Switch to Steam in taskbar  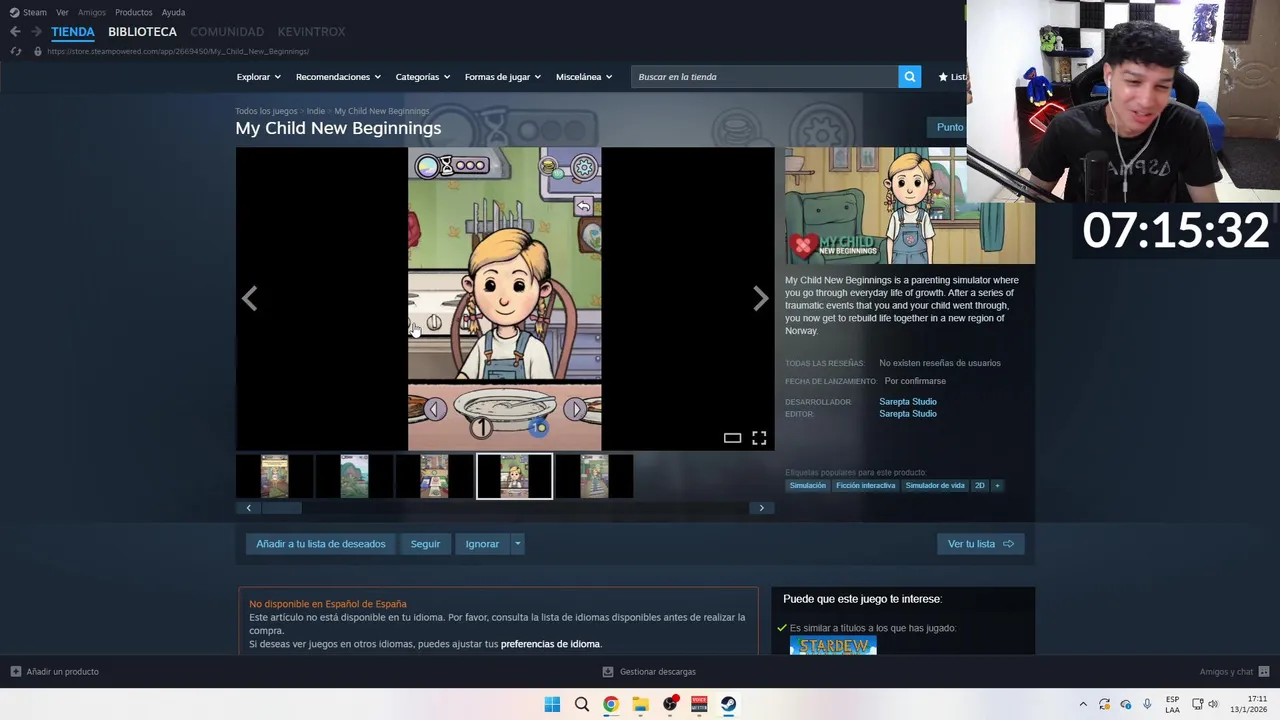728,704
